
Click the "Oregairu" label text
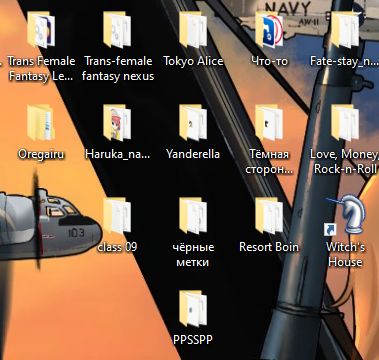tap(41, 154)
